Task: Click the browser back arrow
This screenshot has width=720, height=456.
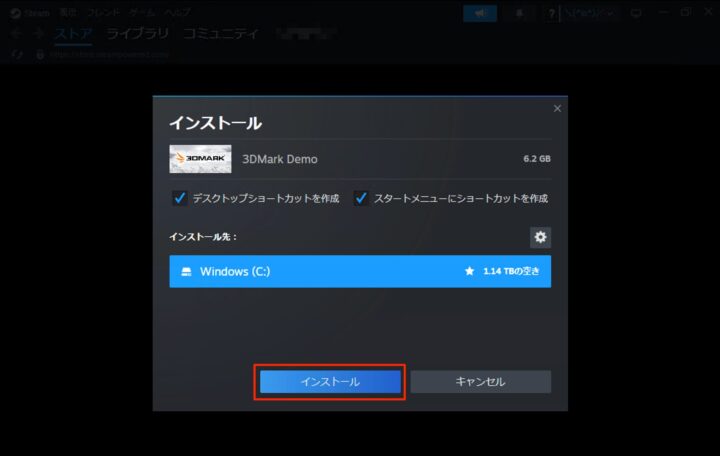Action: click(x=15, y=33)
